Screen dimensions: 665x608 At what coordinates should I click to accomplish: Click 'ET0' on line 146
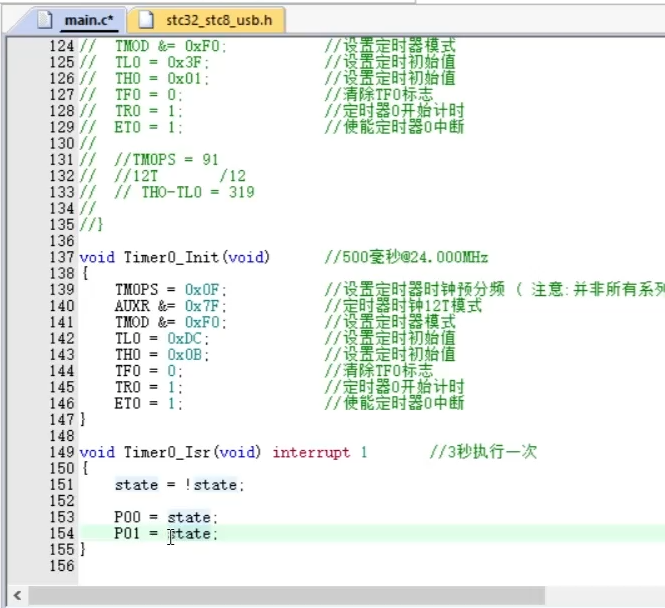[128, 403]
